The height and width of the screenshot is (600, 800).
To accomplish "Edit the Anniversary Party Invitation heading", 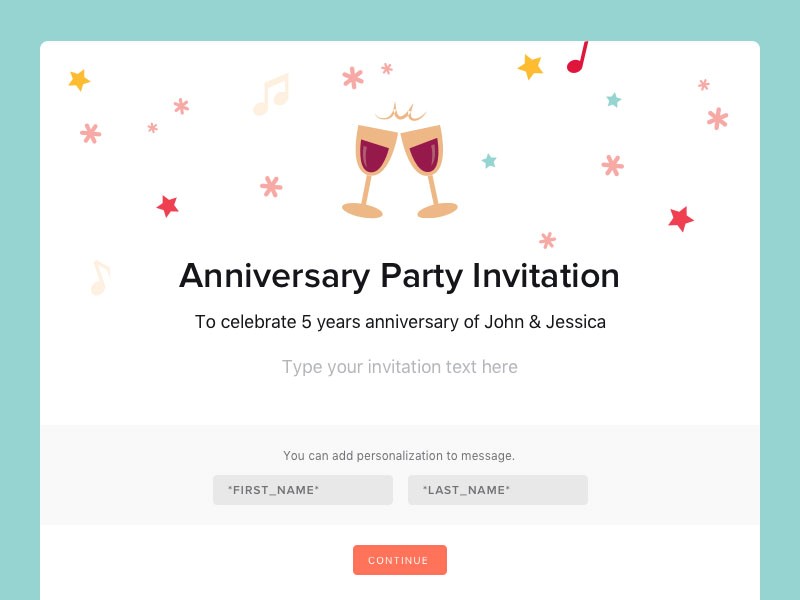I will 399,276.
